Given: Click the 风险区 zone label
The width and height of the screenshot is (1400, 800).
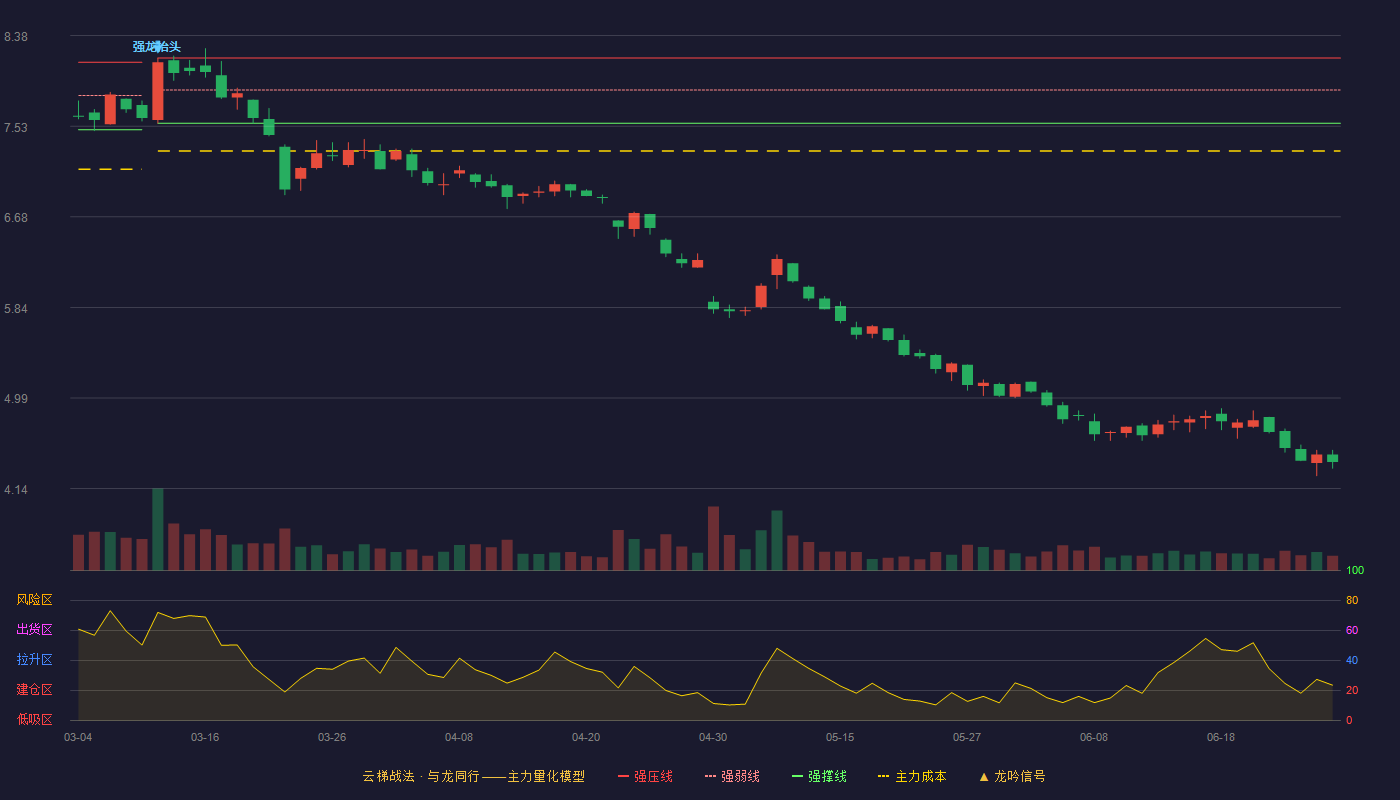Looking at the screenshot, I should tap(34, 600).
